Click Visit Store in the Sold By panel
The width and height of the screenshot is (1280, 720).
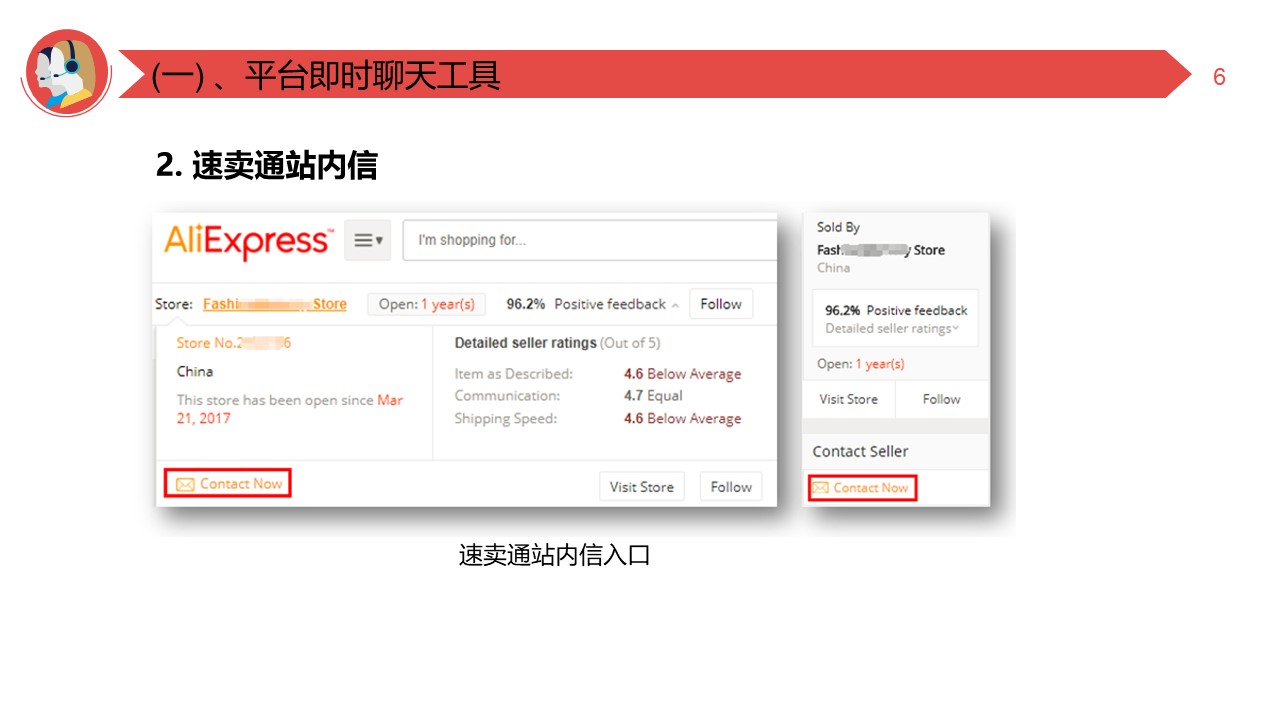click(x=848, y=399)
